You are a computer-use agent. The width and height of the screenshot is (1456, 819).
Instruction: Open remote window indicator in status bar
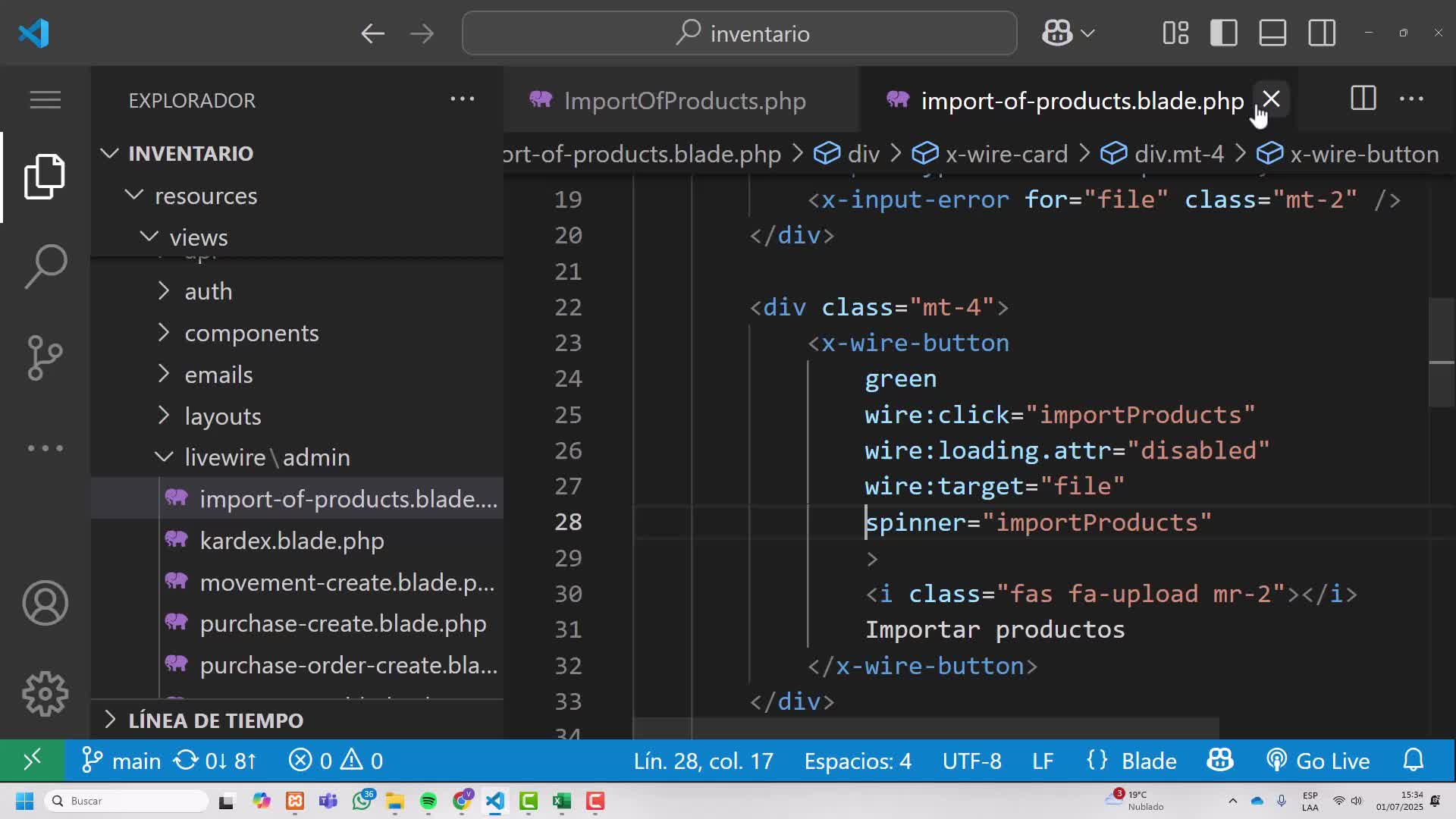tap(32, 760)
